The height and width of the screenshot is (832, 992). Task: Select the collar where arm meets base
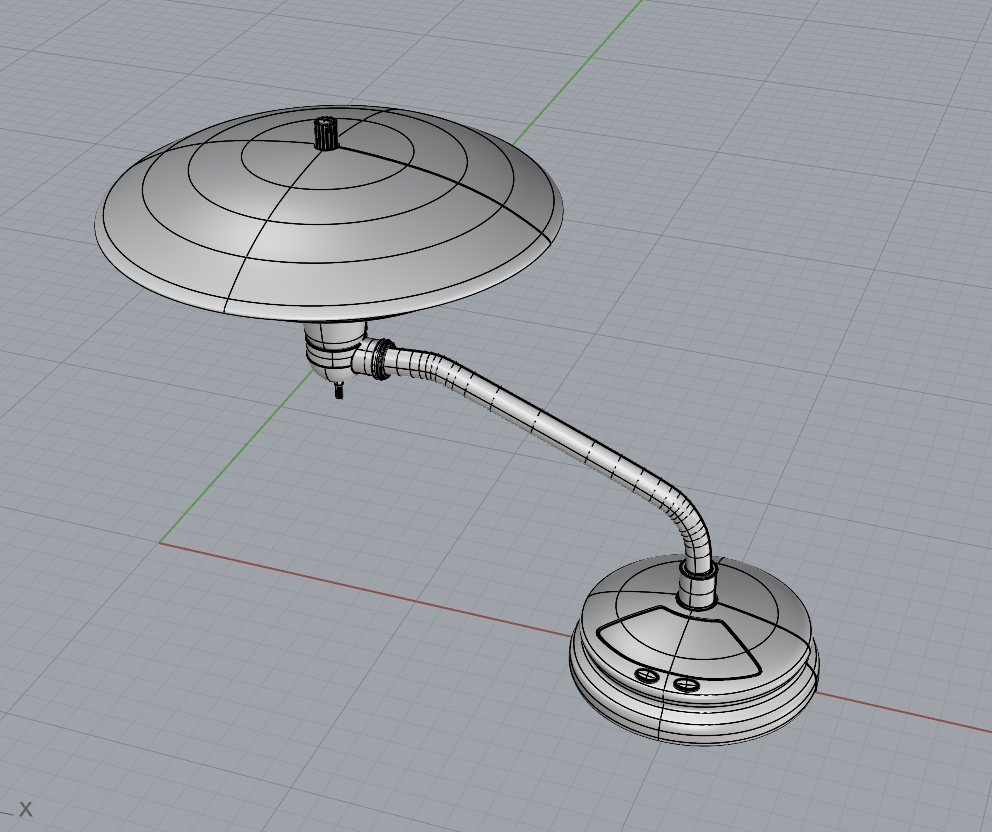[697, 586]
